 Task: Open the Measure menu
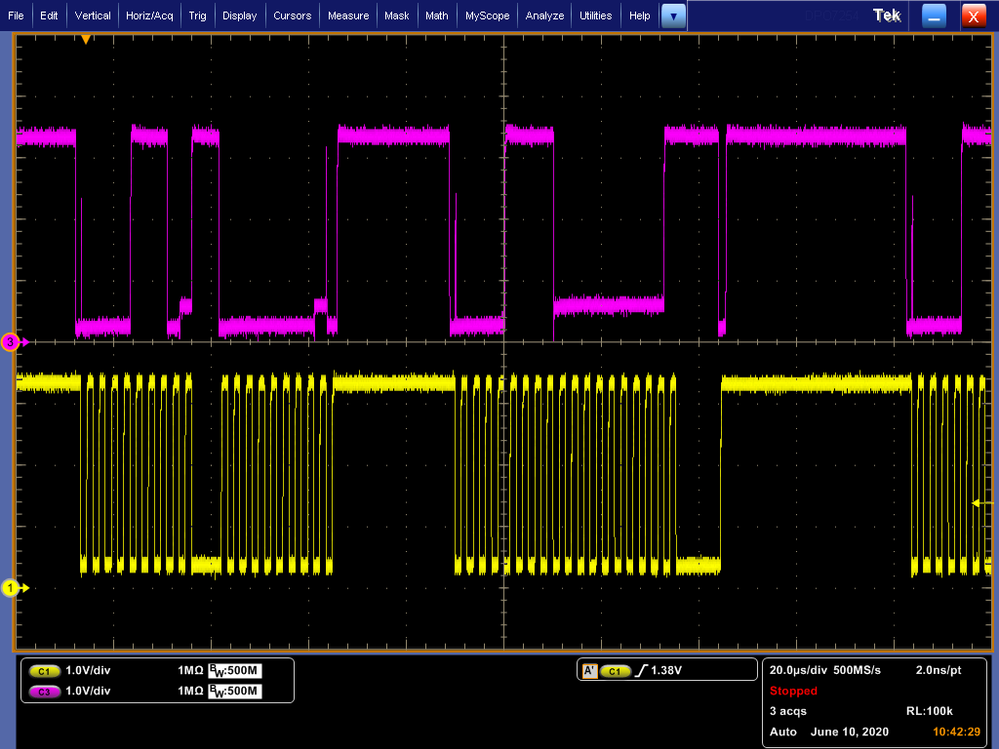click(x=348, y=15)
